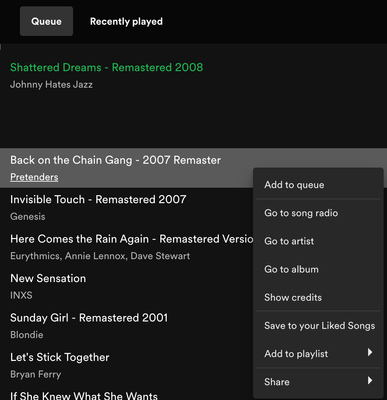Image resolution: width=387 pixels, height=400 pixels.
Task: Click the Add to playlist arrow
Action: [370, 353]
